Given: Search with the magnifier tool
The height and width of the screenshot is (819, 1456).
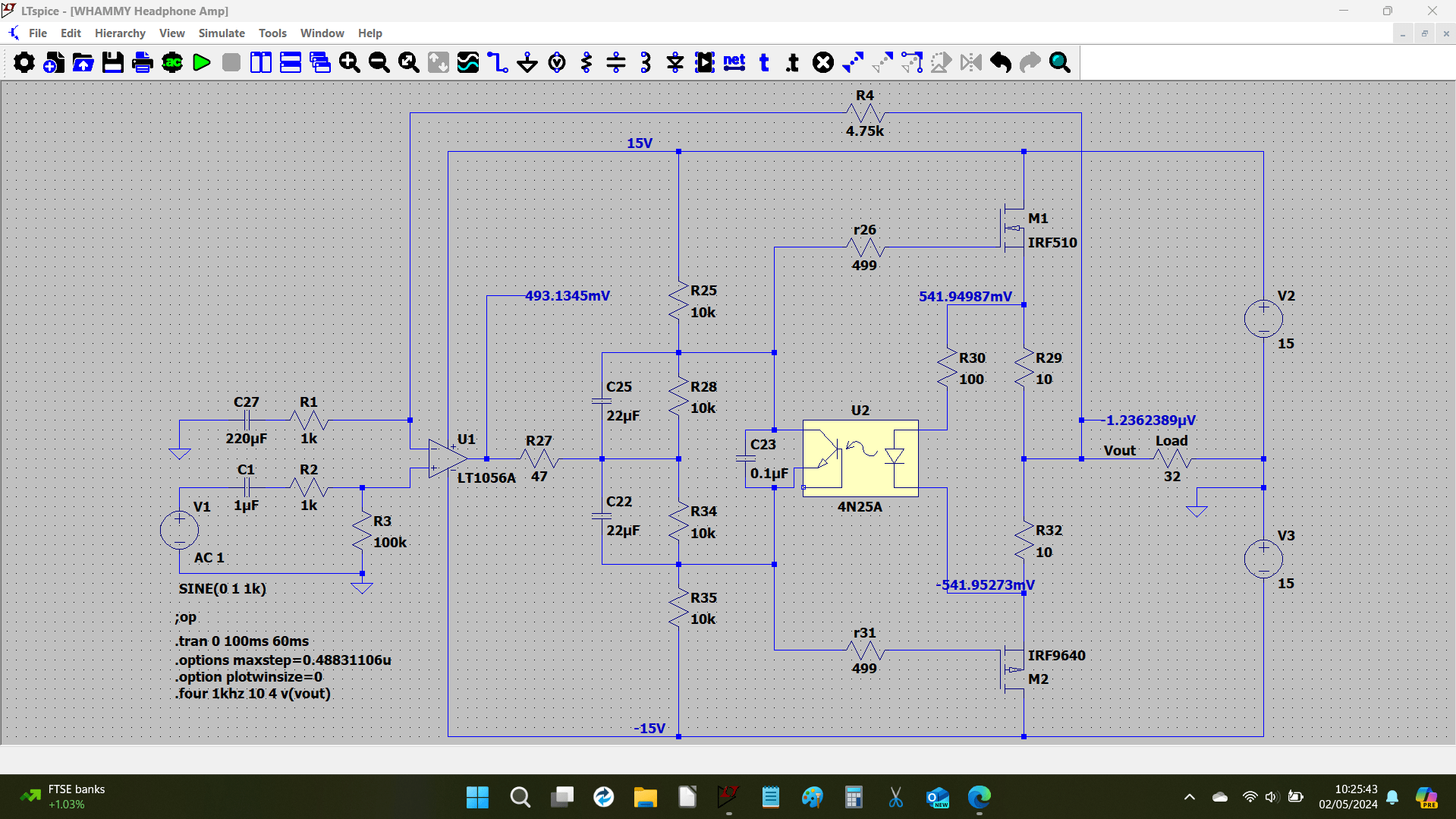Looking at the screenshot, I should (x=1060, y=62).
